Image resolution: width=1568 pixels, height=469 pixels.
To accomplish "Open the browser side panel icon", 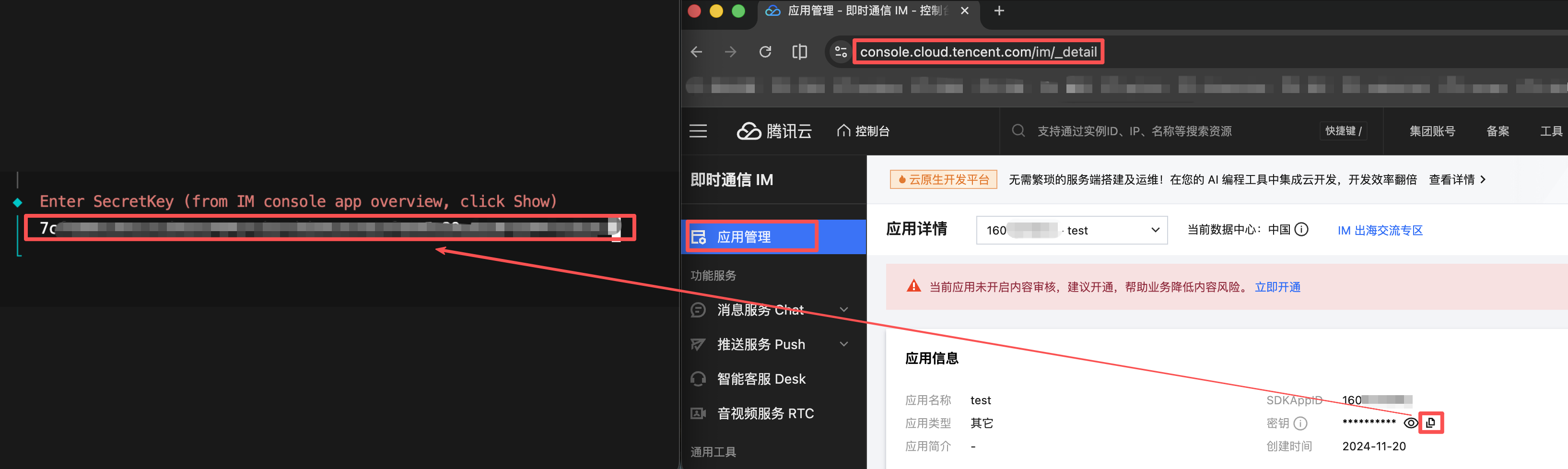I will [x=799, y=52].
